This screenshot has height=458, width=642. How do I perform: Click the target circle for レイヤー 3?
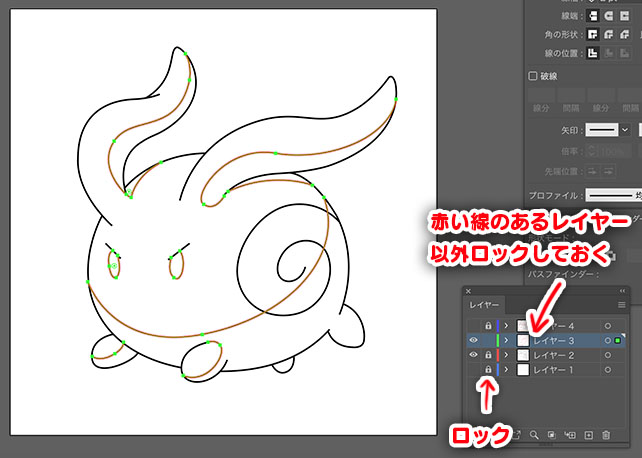[608, 341]
